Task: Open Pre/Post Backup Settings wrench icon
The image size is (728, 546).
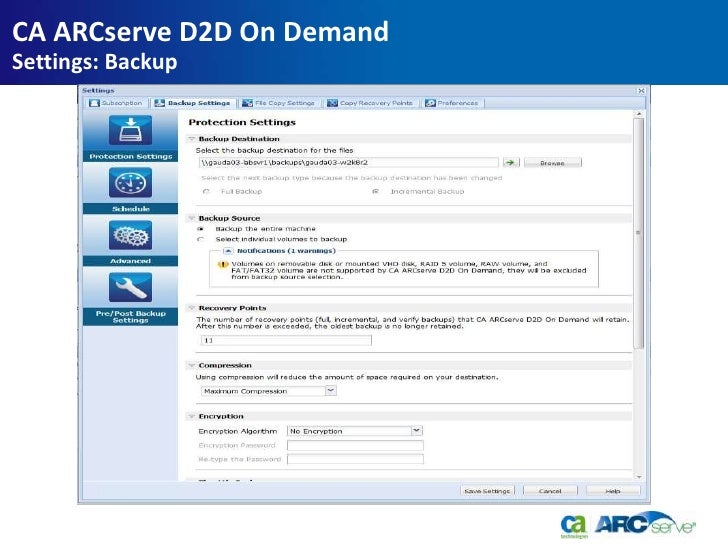Action: pyautogui.click(x=130, y=287)
